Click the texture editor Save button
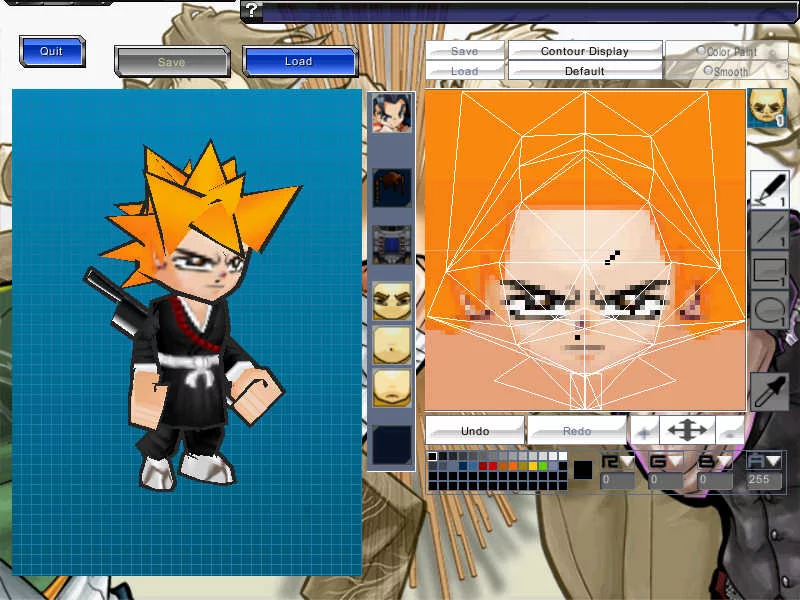Screen dimensions: 800x600 pyautogui.click(x=464, y=51)
